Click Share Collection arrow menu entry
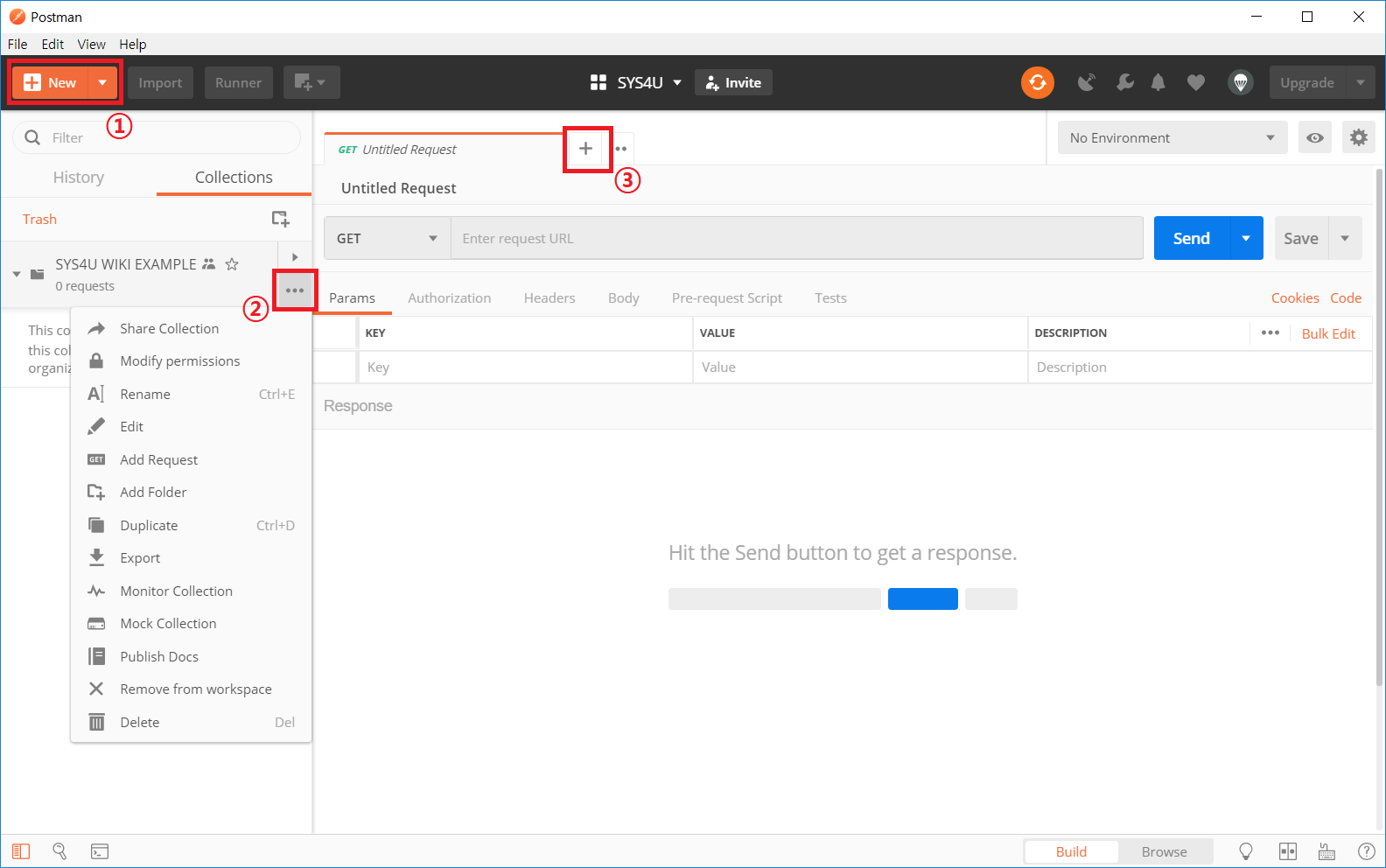Image resolution: width=1386 pixels, height=868 pixels. tap(191, 328)
